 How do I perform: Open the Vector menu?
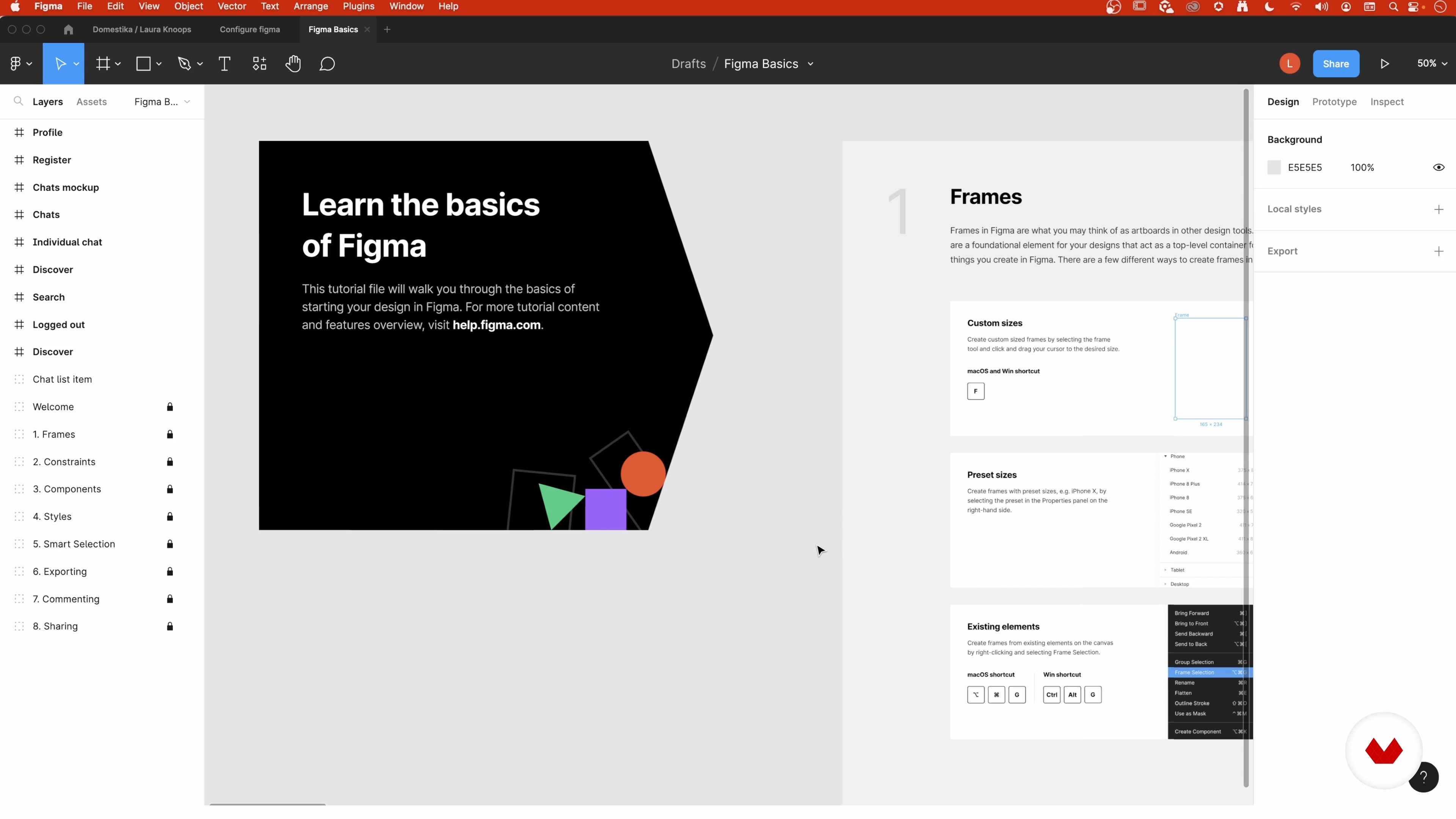click(x=232, y=6)
